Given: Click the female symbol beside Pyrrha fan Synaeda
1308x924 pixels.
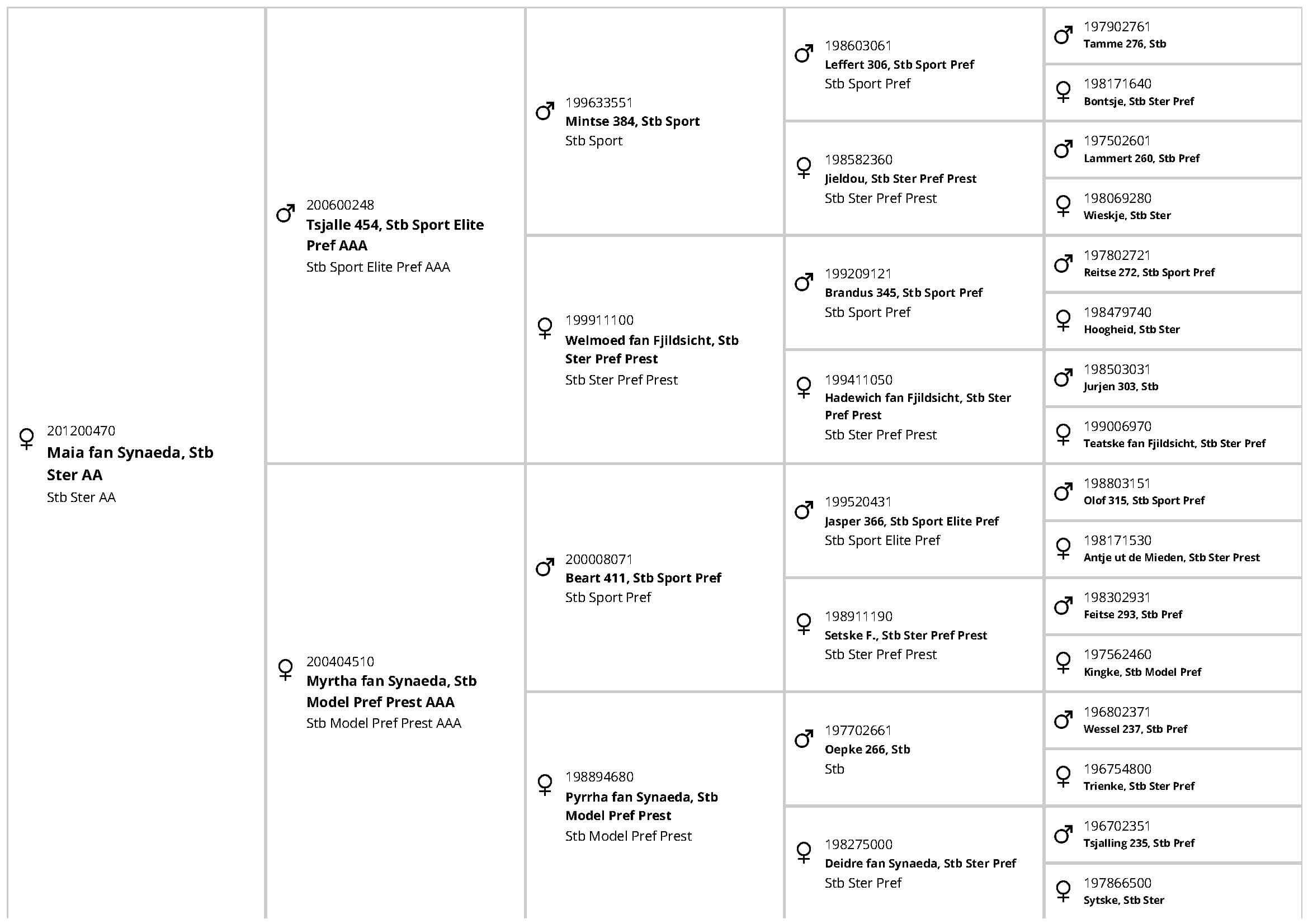Looking at the screenshot, I should pos(545,784).
